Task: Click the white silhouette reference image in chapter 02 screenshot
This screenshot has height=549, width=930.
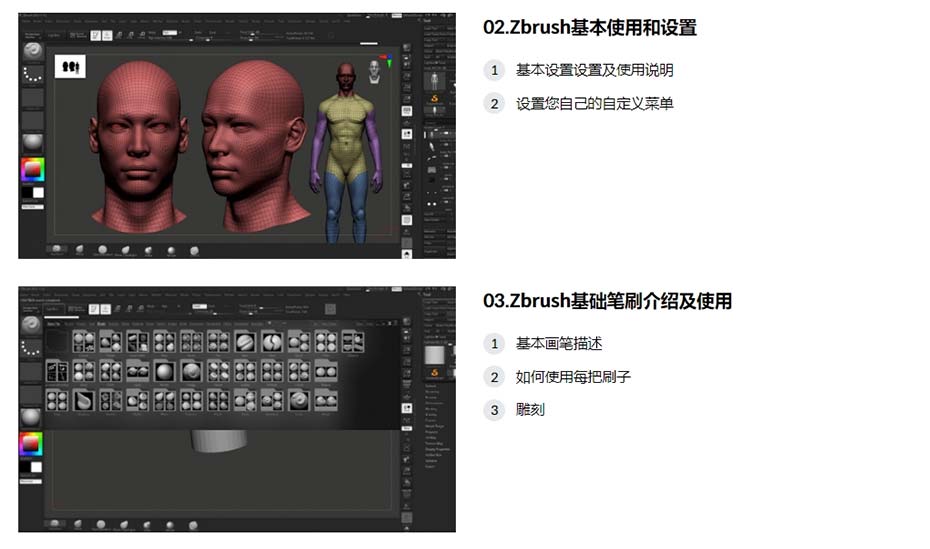Action: tap(70, 66)
